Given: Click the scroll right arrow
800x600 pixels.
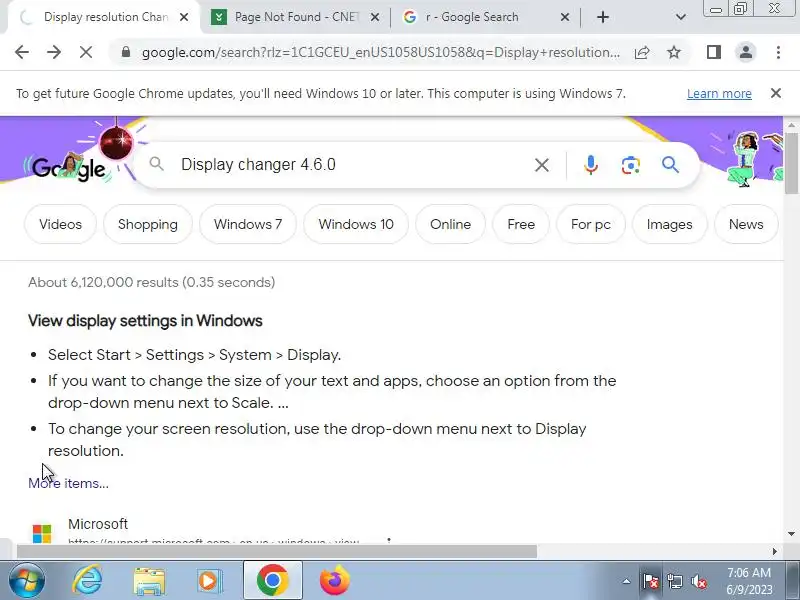Looking at the screenshot, I should click(774, 551).
